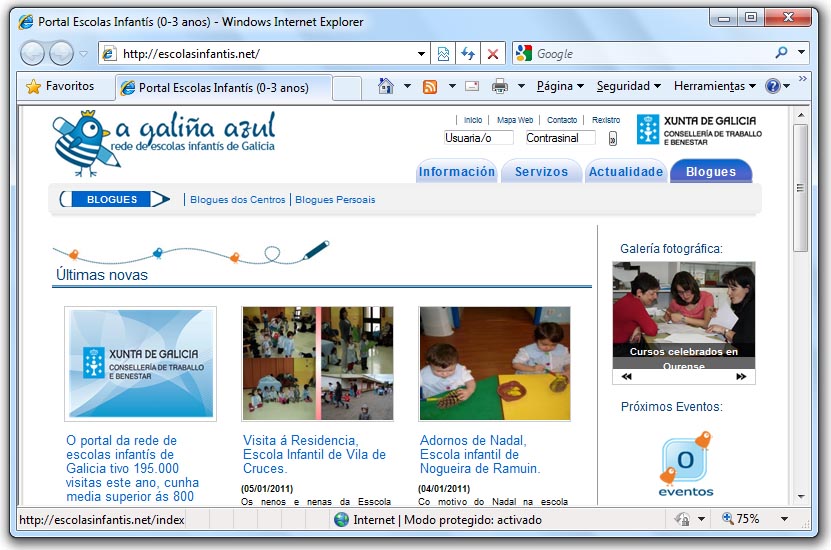Open the Seguridad menu
Image resolution: width=831 pixels, height=550 pixels.
pyautogui.click(x=629, y=86)
